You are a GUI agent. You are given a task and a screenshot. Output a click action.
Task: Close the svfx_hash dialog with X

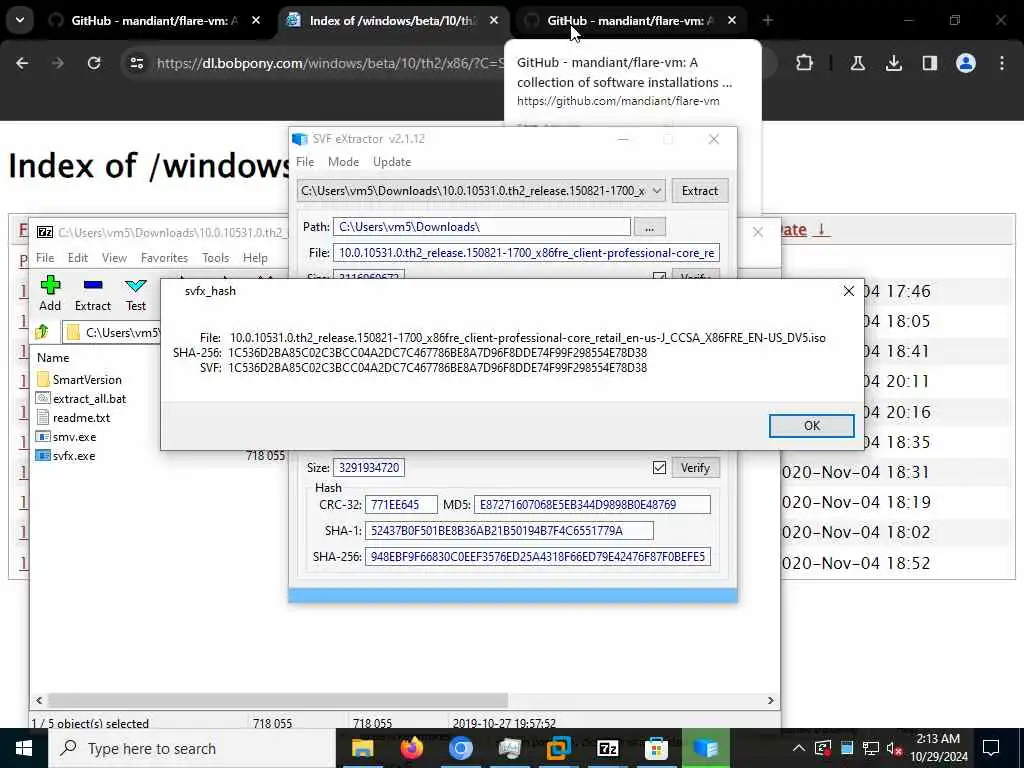click(848, 291)
